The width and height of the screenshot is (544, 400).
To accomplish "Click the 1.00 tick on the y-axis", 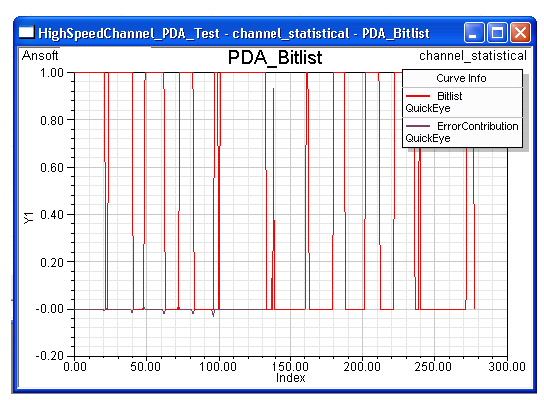I will click(x=52, y=73).
